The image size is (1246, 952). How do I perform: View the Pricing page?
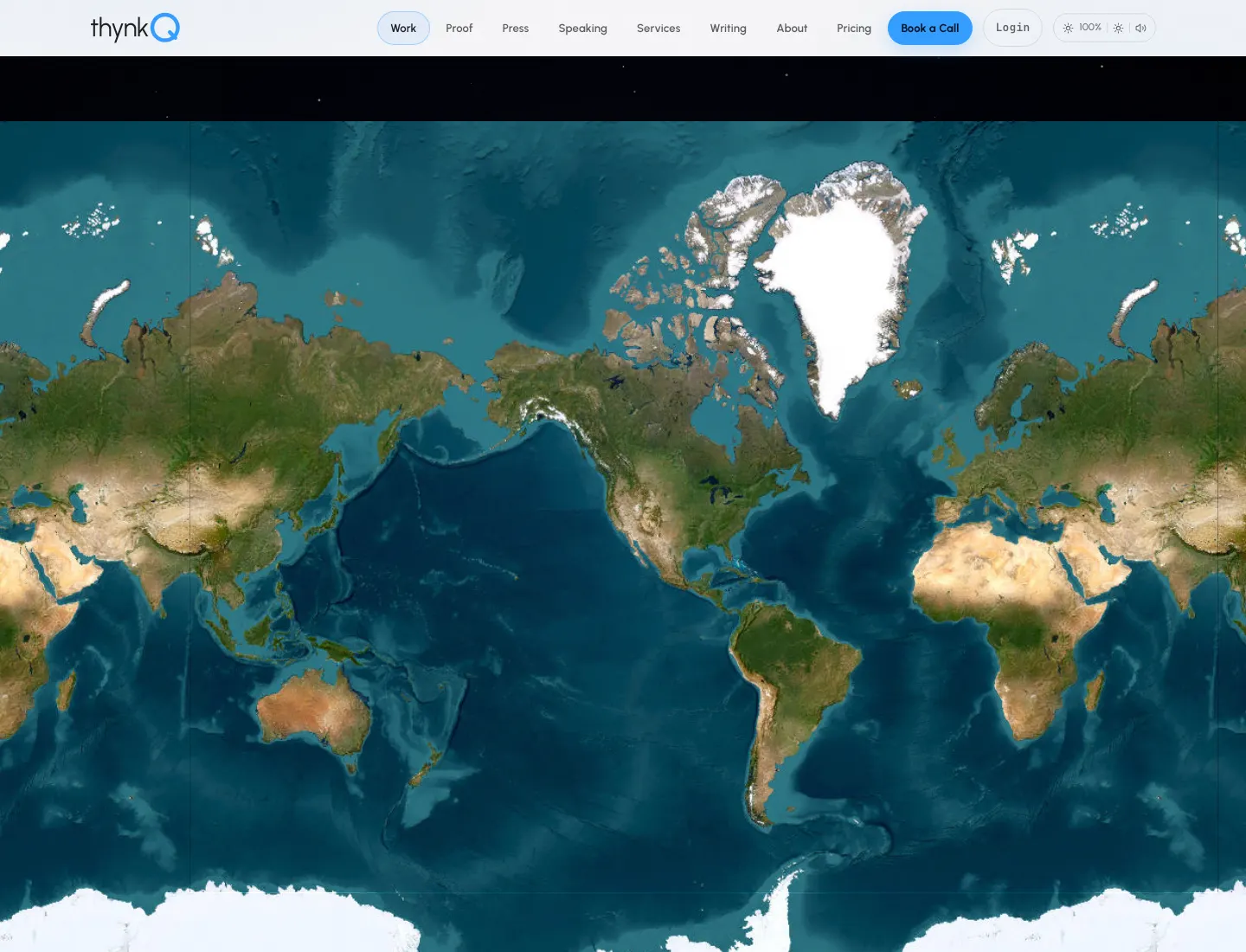click(854, 28)
